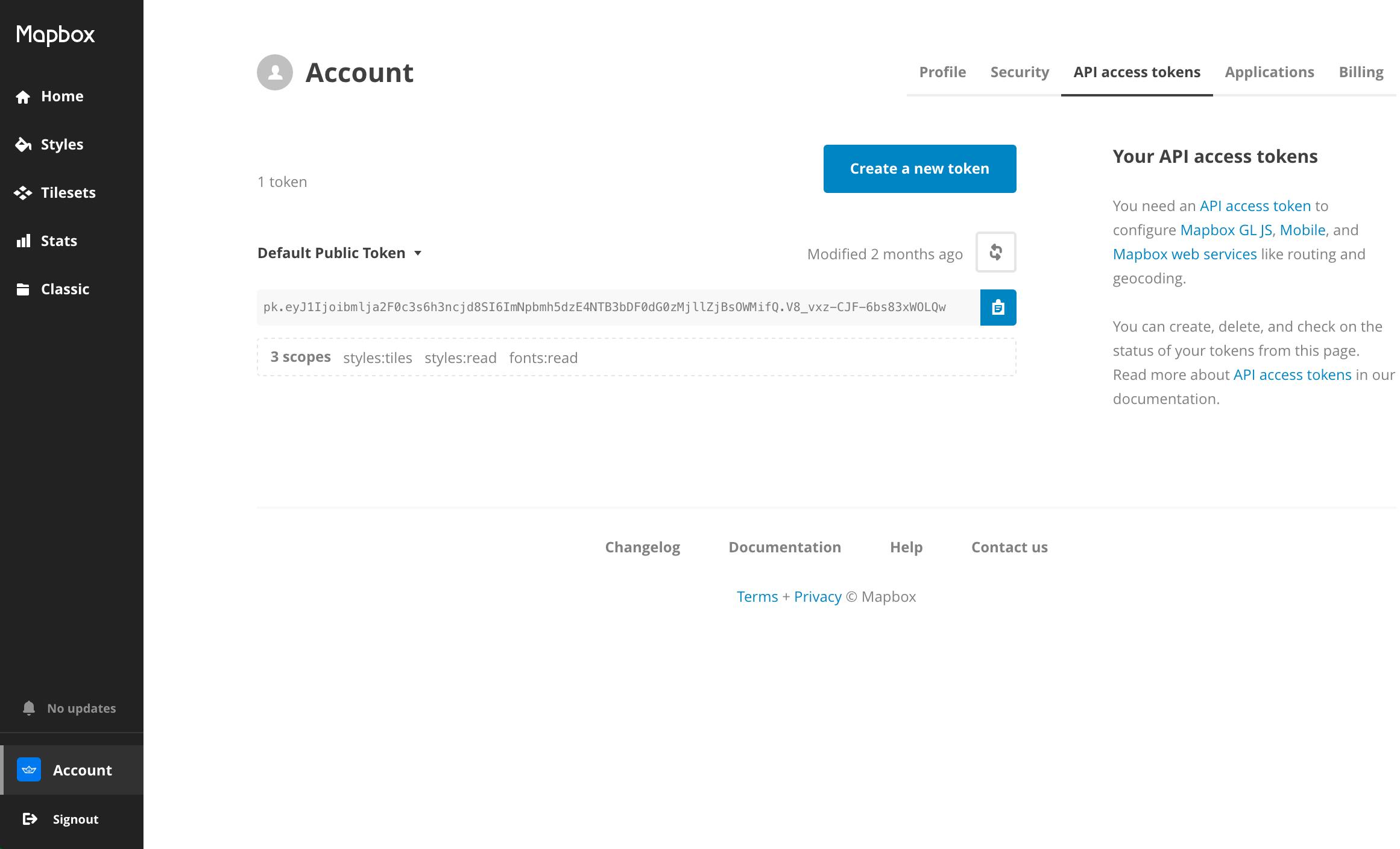Open Styles via the paint bucket icon
This screenshot has height=849, width=1400.
(23, 145)
